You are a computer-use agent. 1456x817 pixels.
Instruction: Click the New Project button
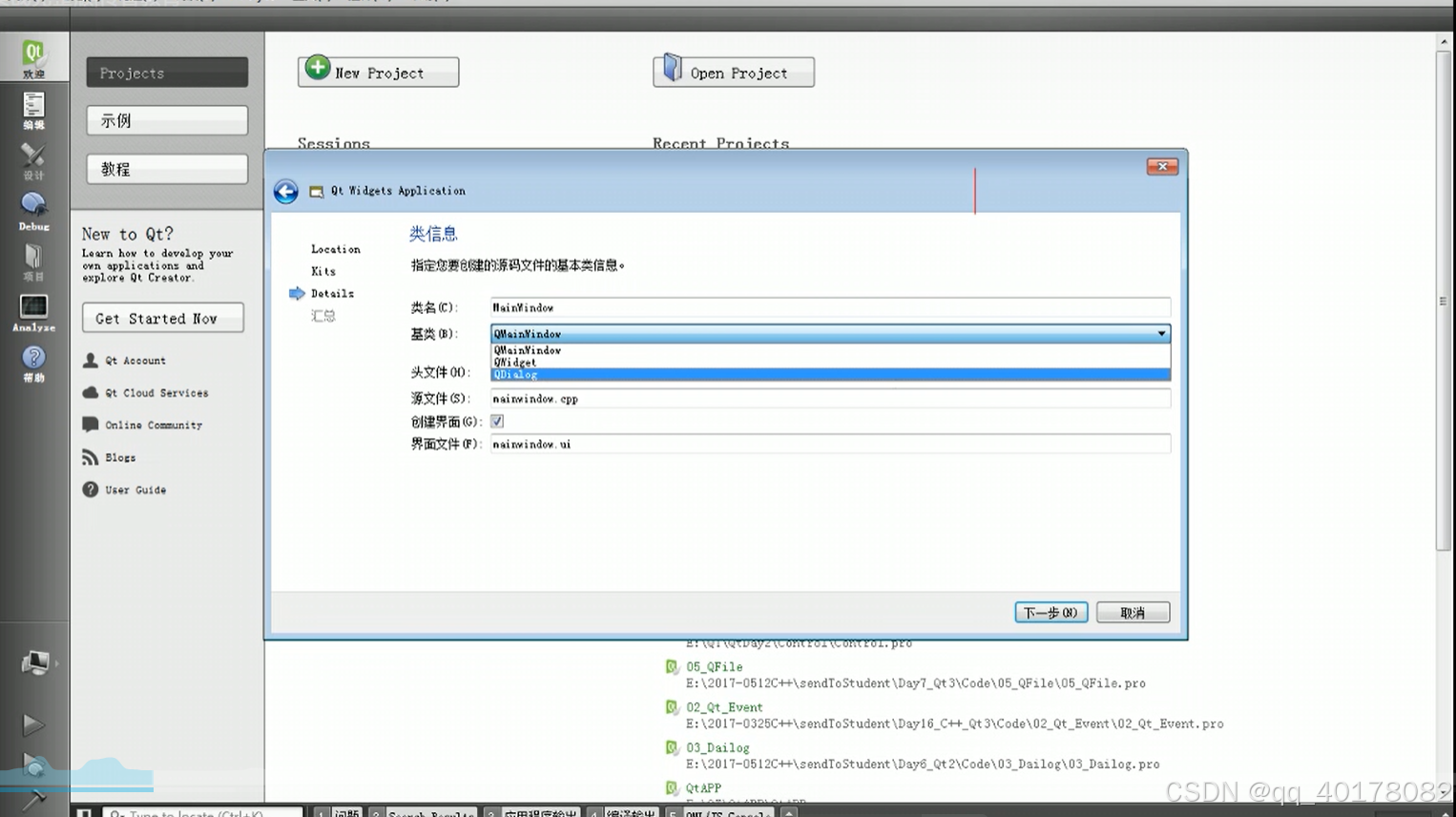(x=378, y=72)
